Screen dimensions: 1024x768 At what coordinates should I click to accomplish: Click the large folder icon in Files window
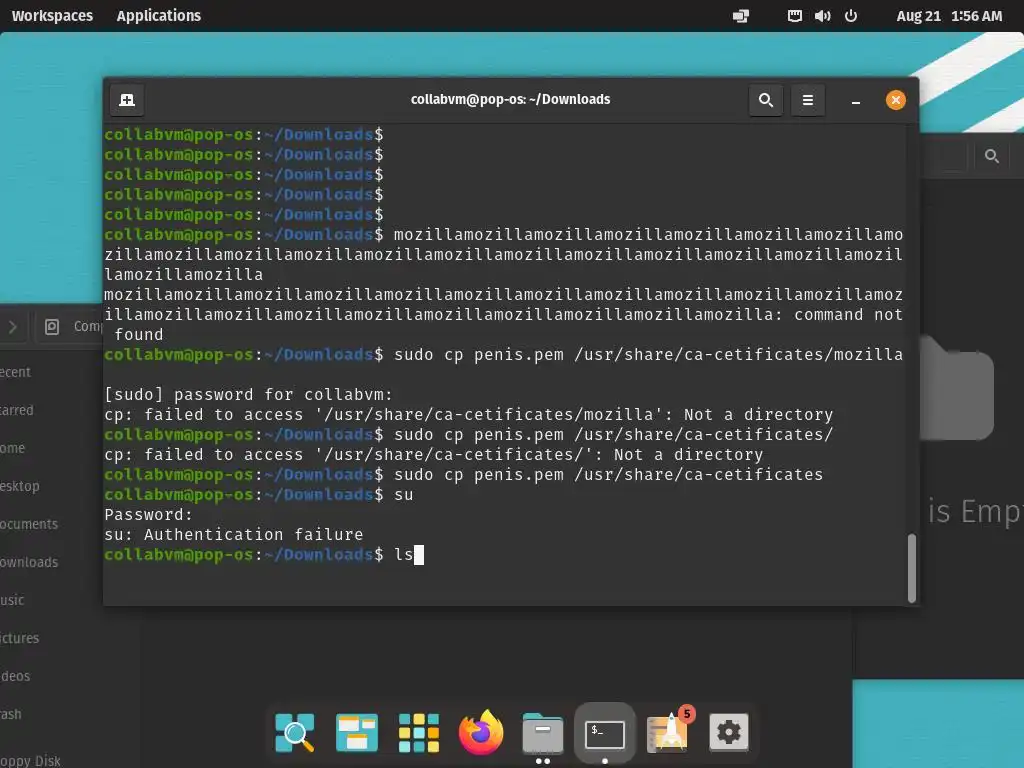click(x=957, y=387)
